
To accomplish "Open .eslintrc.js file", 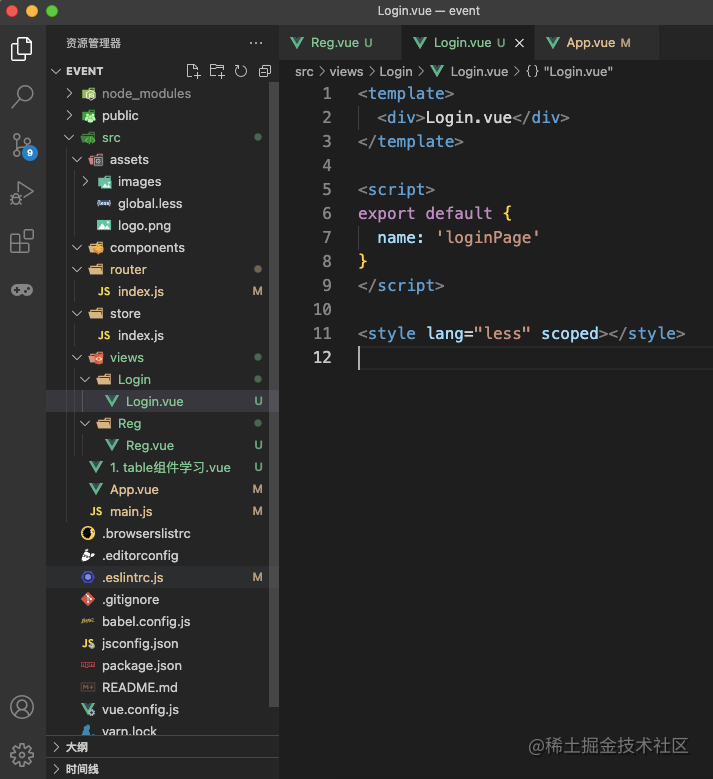I will 162,577.
